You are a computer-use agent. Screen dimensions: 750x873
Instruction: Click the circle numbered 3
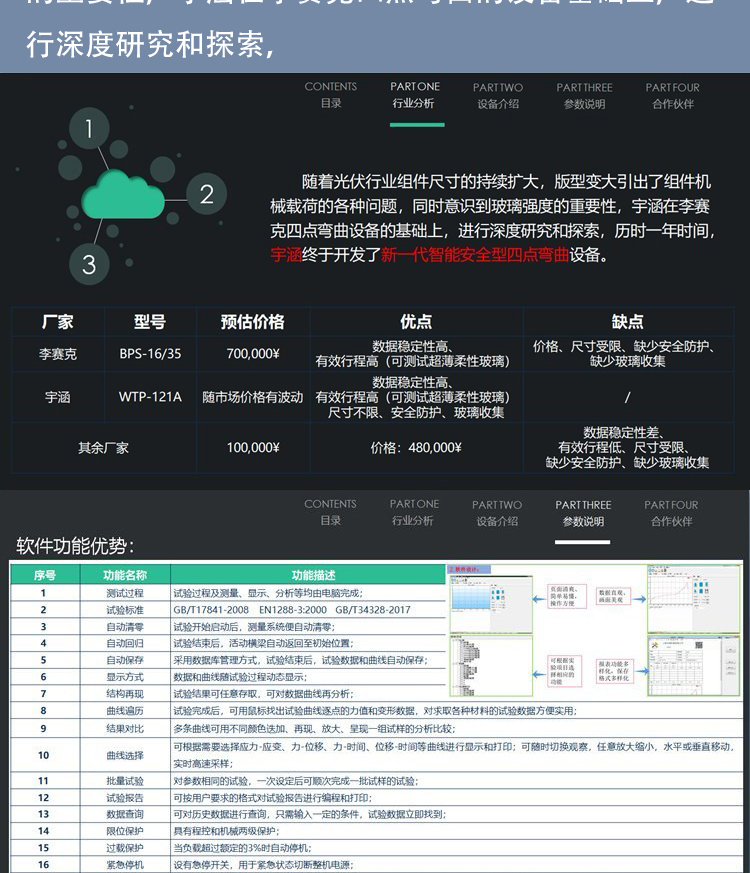click(89, 264)
